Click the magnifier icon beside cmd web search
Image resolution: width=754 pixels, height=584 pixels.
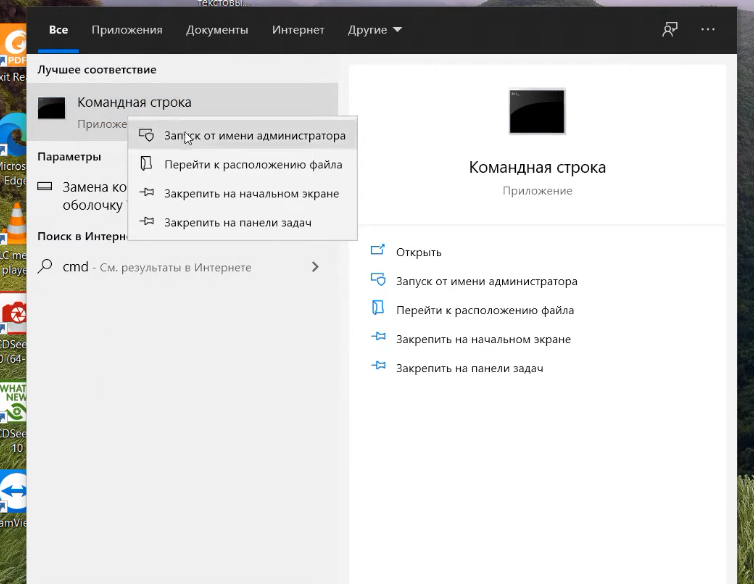(x=45, y=267)
